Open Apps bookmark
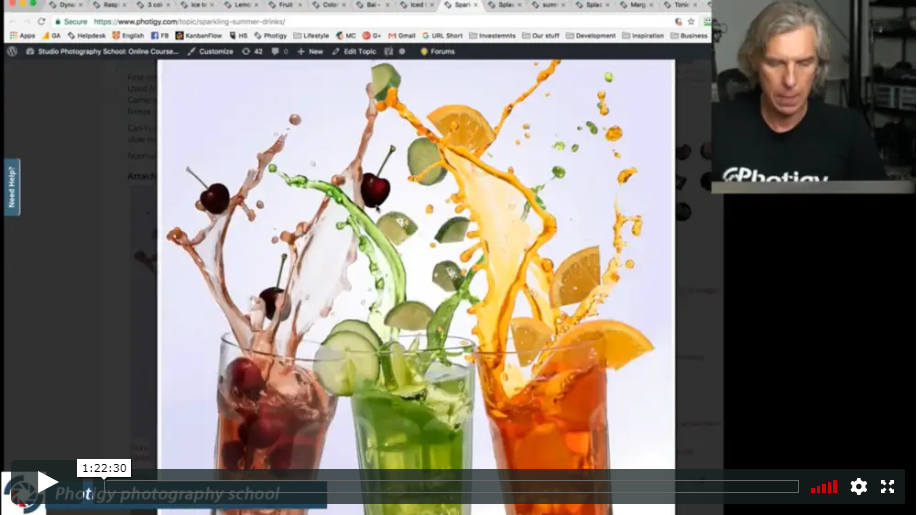Screen dimensions: 917x515 (22, 36)
